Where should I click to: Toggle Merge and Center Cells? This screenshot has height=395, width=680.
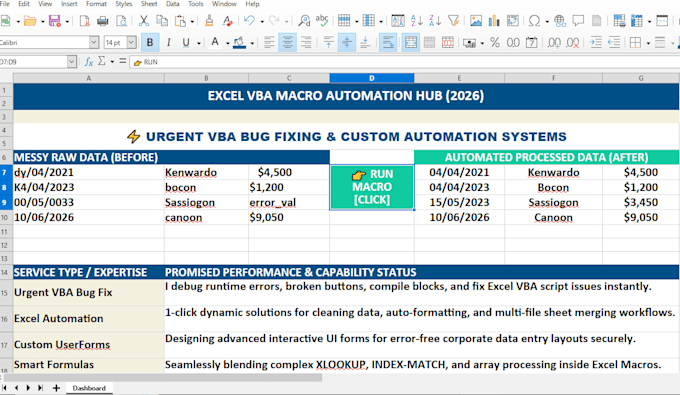[410, 42]
